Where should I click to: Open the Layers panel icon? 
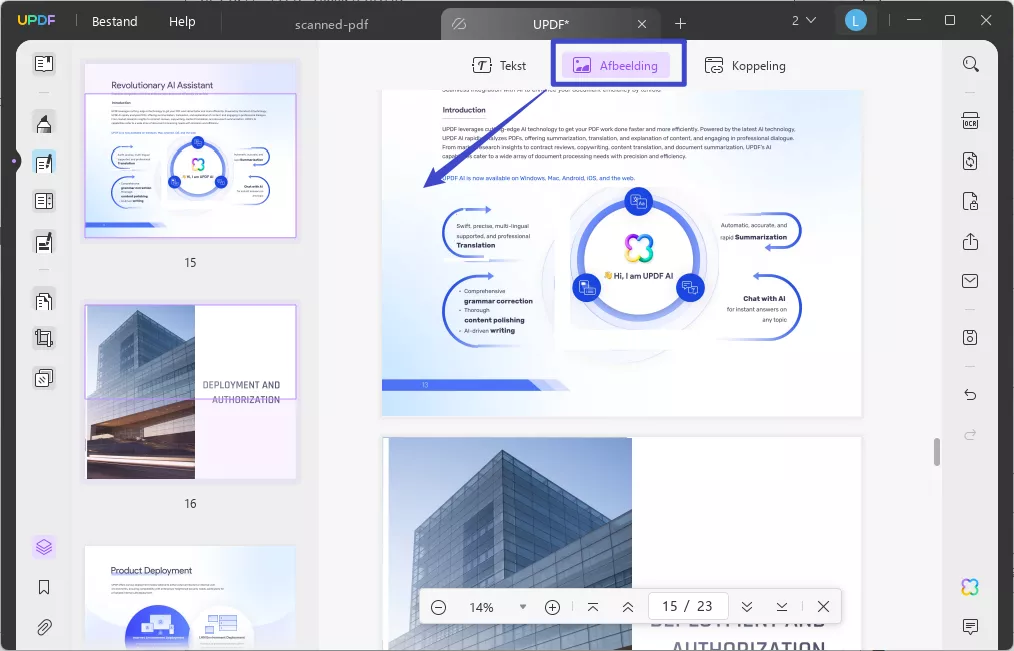pyautogui.click(x=44, y=548)
